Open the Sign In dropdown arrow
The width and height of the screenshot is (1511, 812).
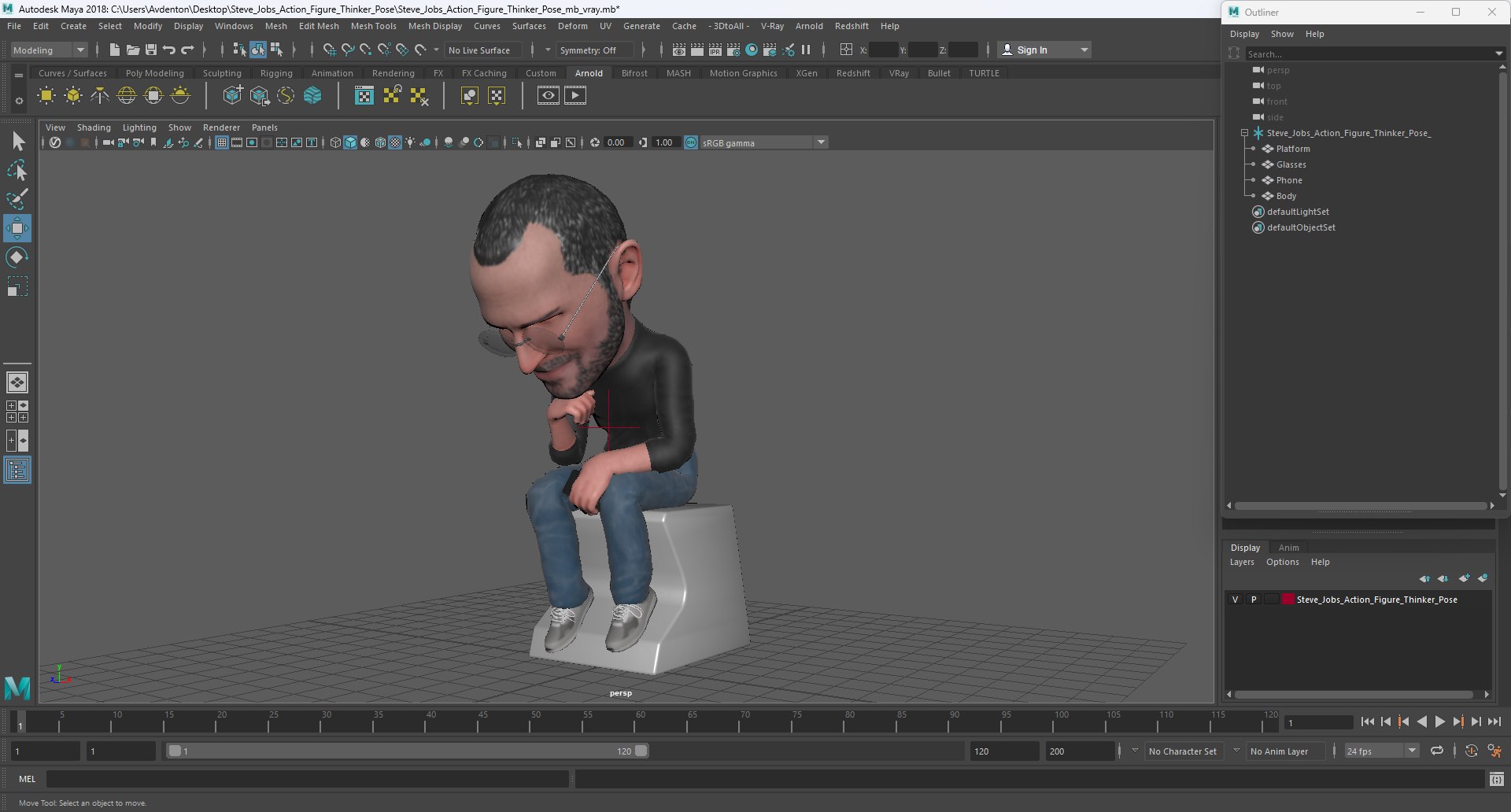tap(1084, 50)
